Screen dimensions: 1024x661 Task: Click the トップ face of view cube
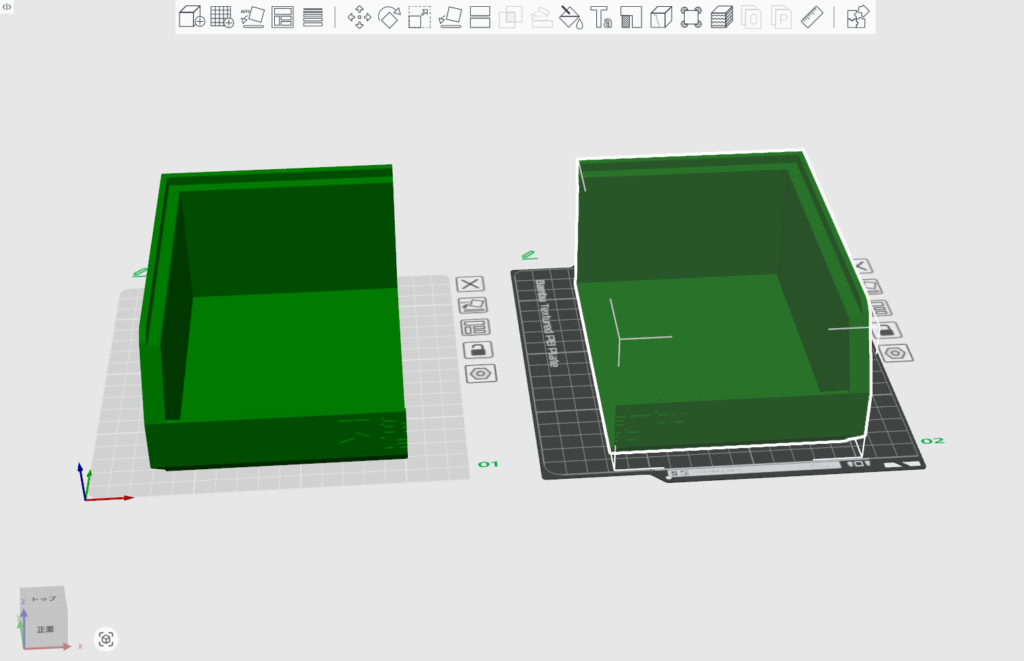(x=44, y=599)
